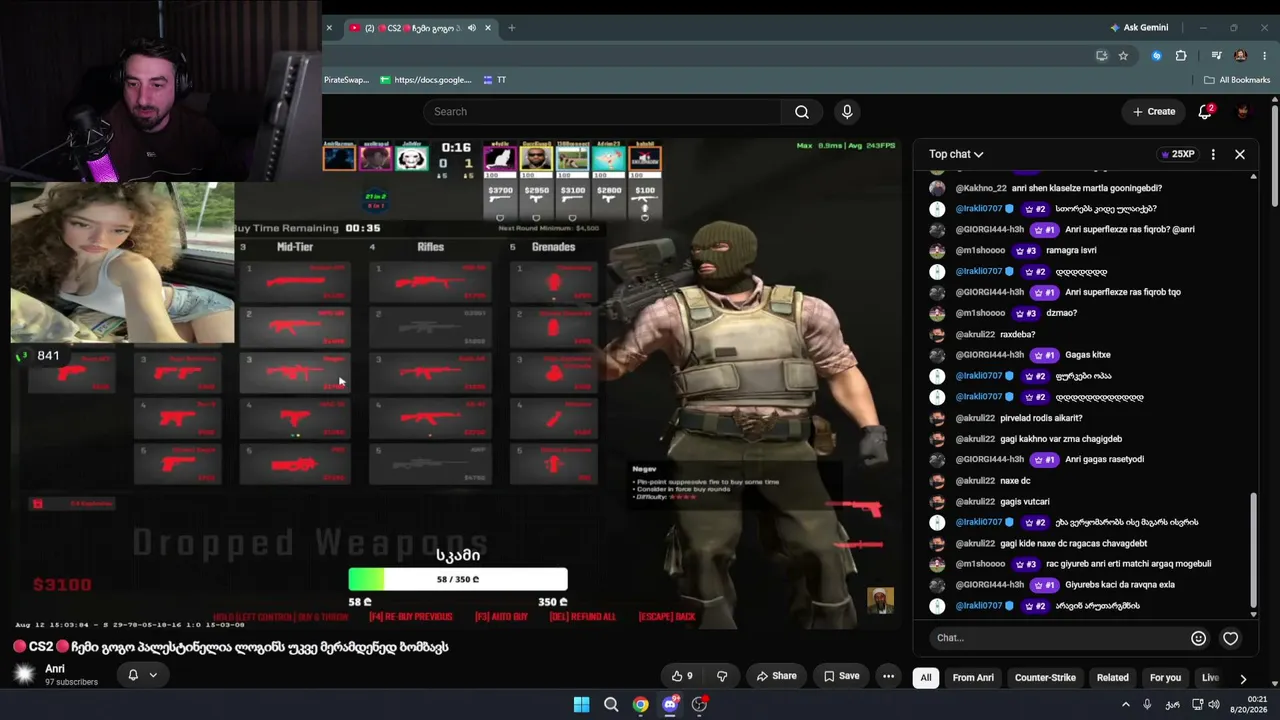Click the message "naxe dc"
The width and height of the screenshot is (1280, 720).
[1015, 480]
